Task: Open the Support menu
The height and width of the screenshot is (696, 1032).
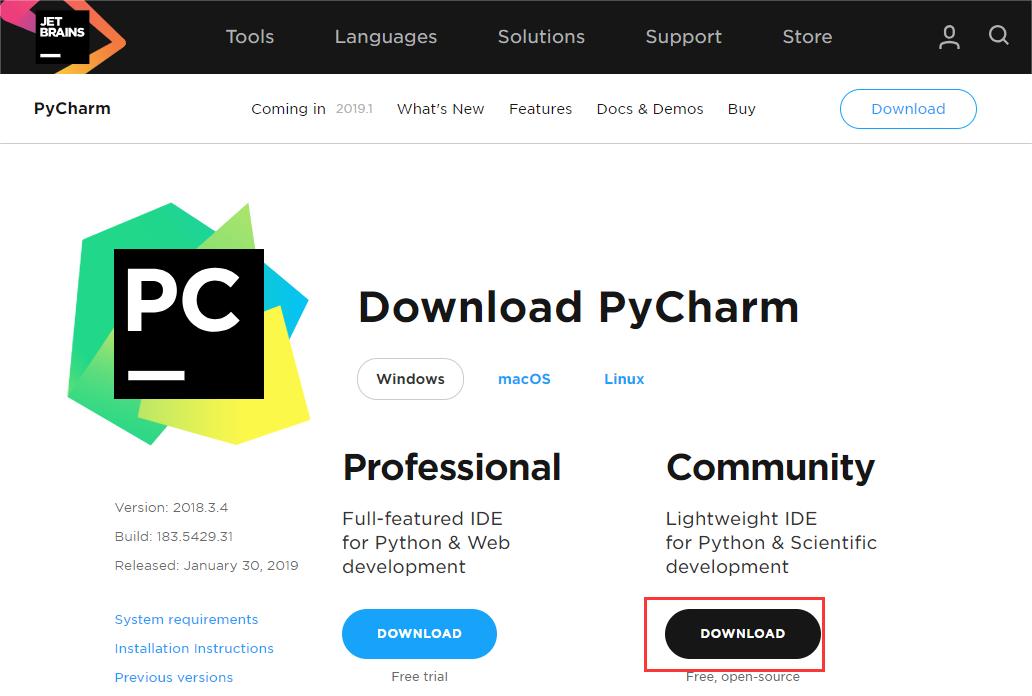Action: pyautogui.click(x=683, y=37)
